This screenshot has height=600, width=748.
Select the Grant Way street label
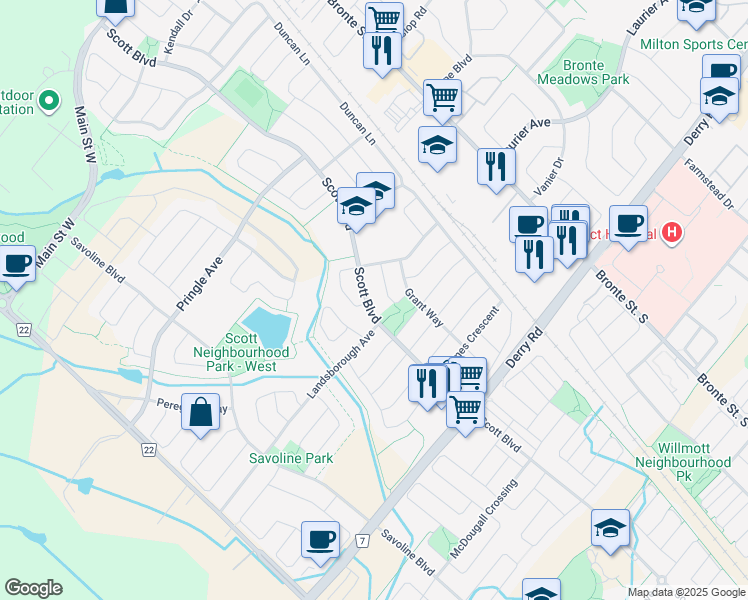click(424, 308)
